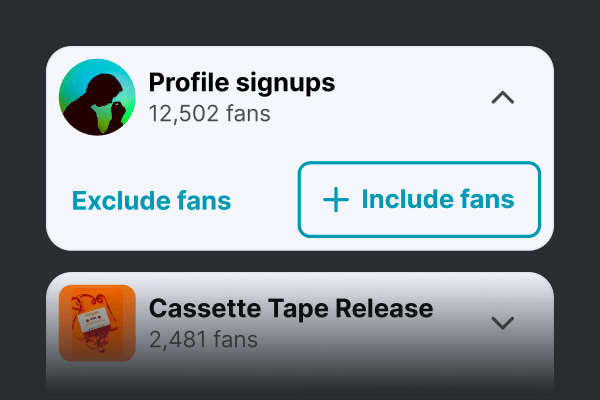
Task: Click the cassette picture on the orange cover
Action: pos(96,318)
